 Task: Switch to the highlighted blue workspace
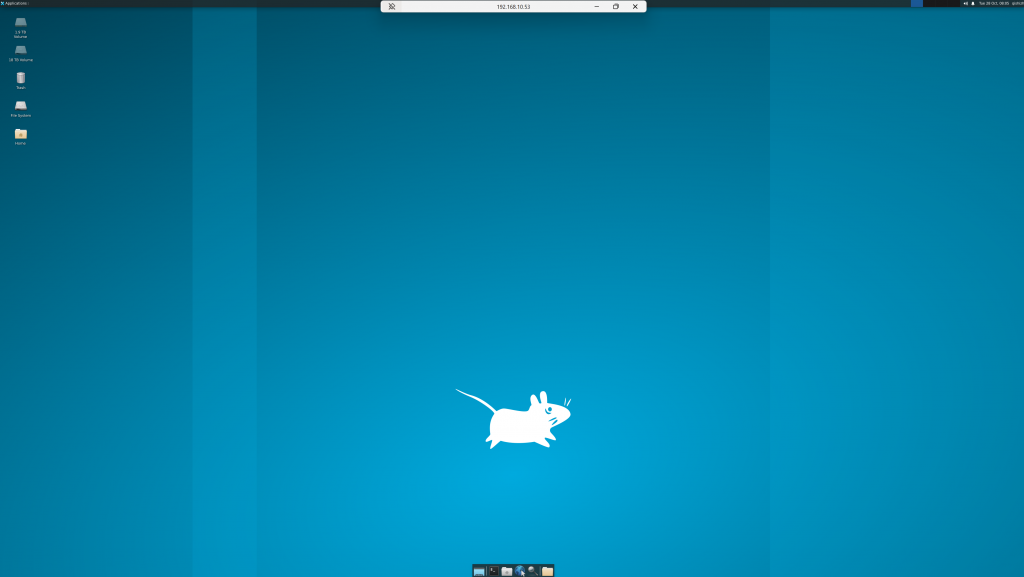917,3
